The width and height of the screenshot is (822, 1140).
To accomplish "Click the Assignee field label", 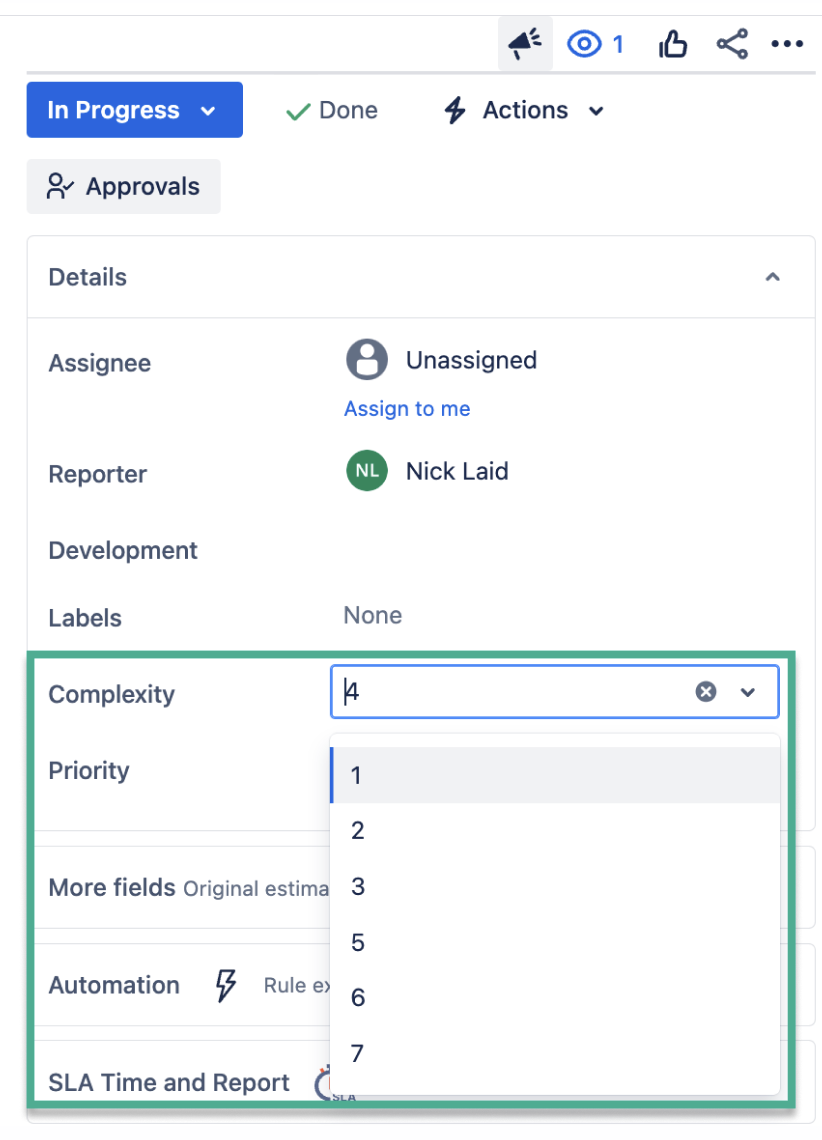I will (x=100, y=363).
